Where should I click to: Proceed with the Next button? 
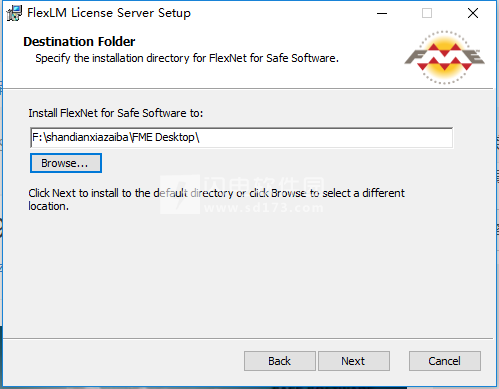(x=354, y=361)
